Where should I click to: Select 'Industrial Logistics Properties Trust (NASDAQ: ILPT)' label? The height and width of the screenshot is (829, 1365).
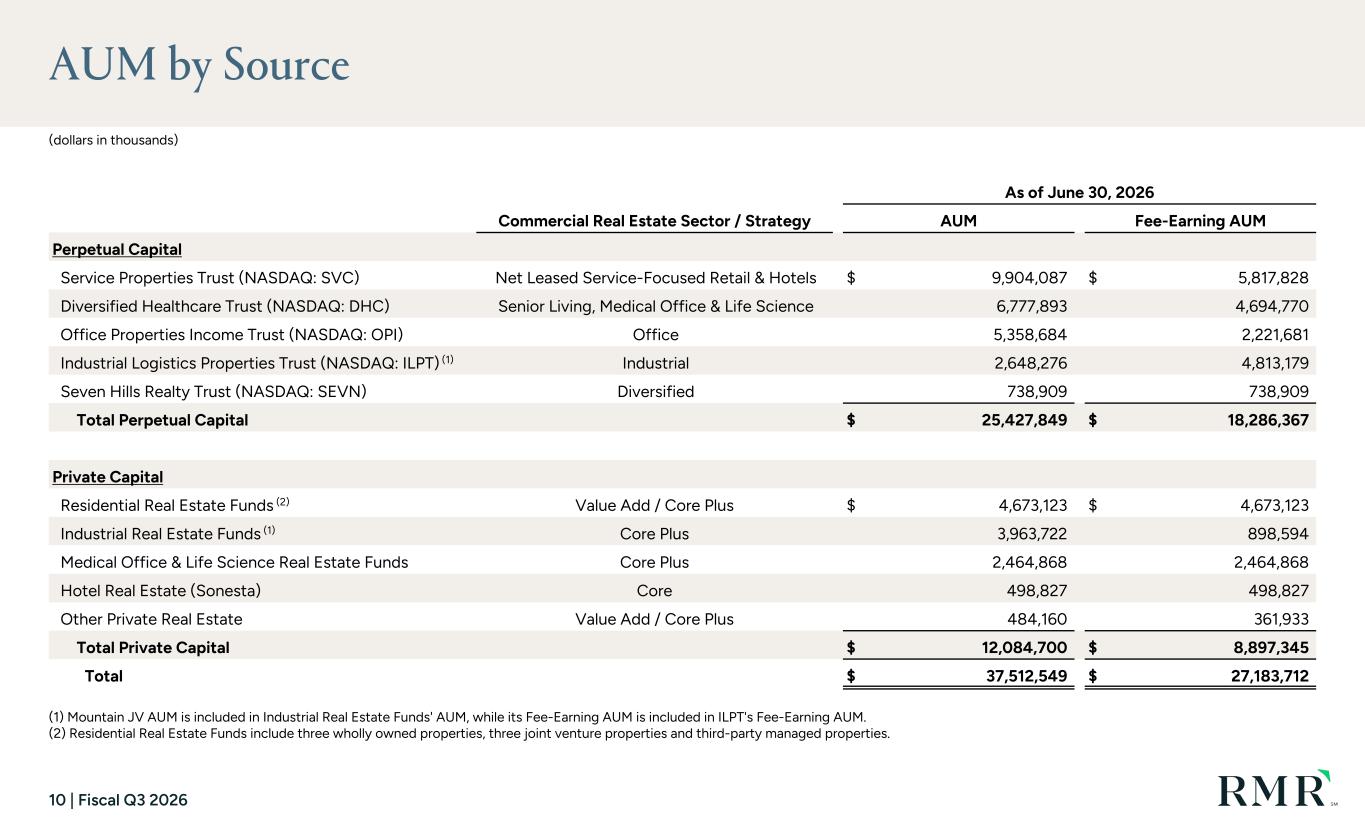coord(250,362)
